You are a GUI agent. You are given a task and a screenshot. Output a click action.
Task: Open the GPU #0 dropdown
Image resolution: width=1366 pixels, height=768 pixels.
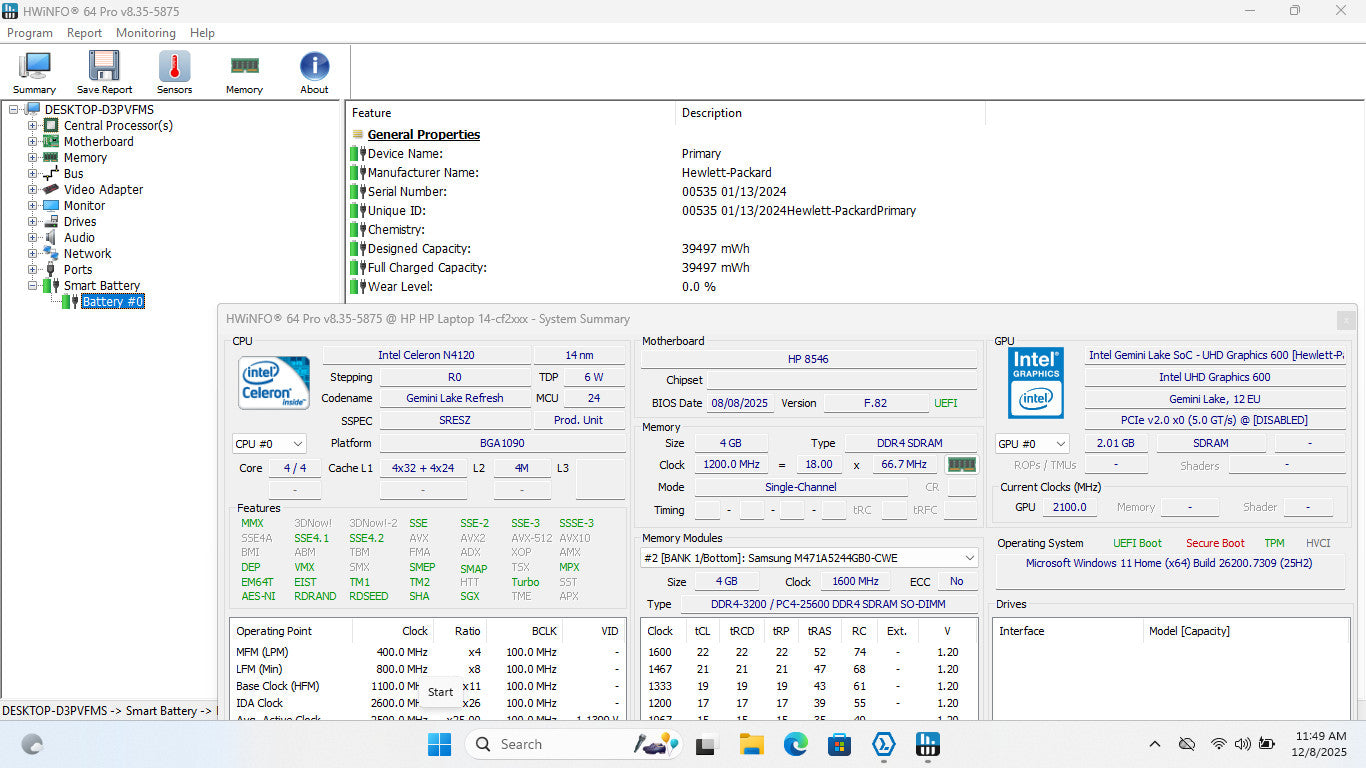1032,443
